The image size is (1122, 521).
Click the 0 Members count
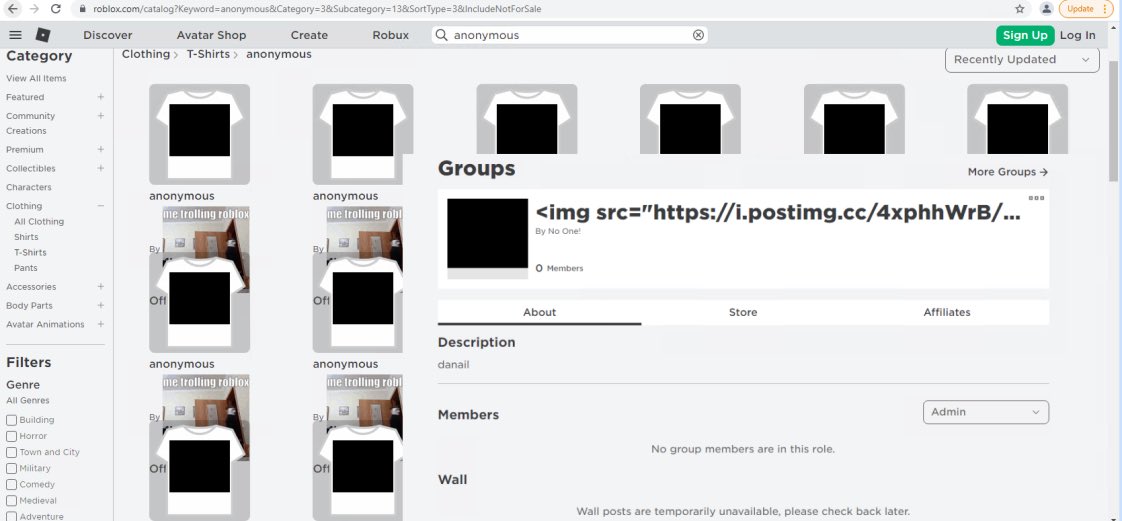coord(559,268)
